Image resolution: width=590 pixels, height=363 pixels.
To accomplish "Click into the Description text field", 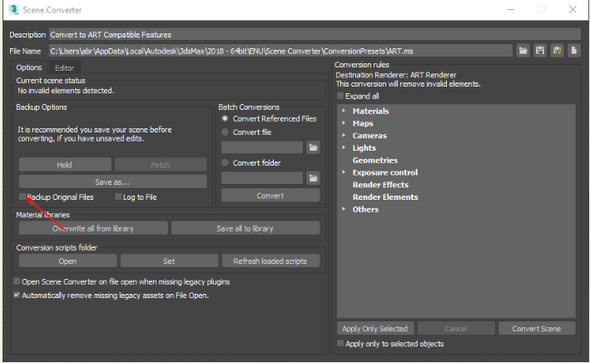I will pos(315,35).
